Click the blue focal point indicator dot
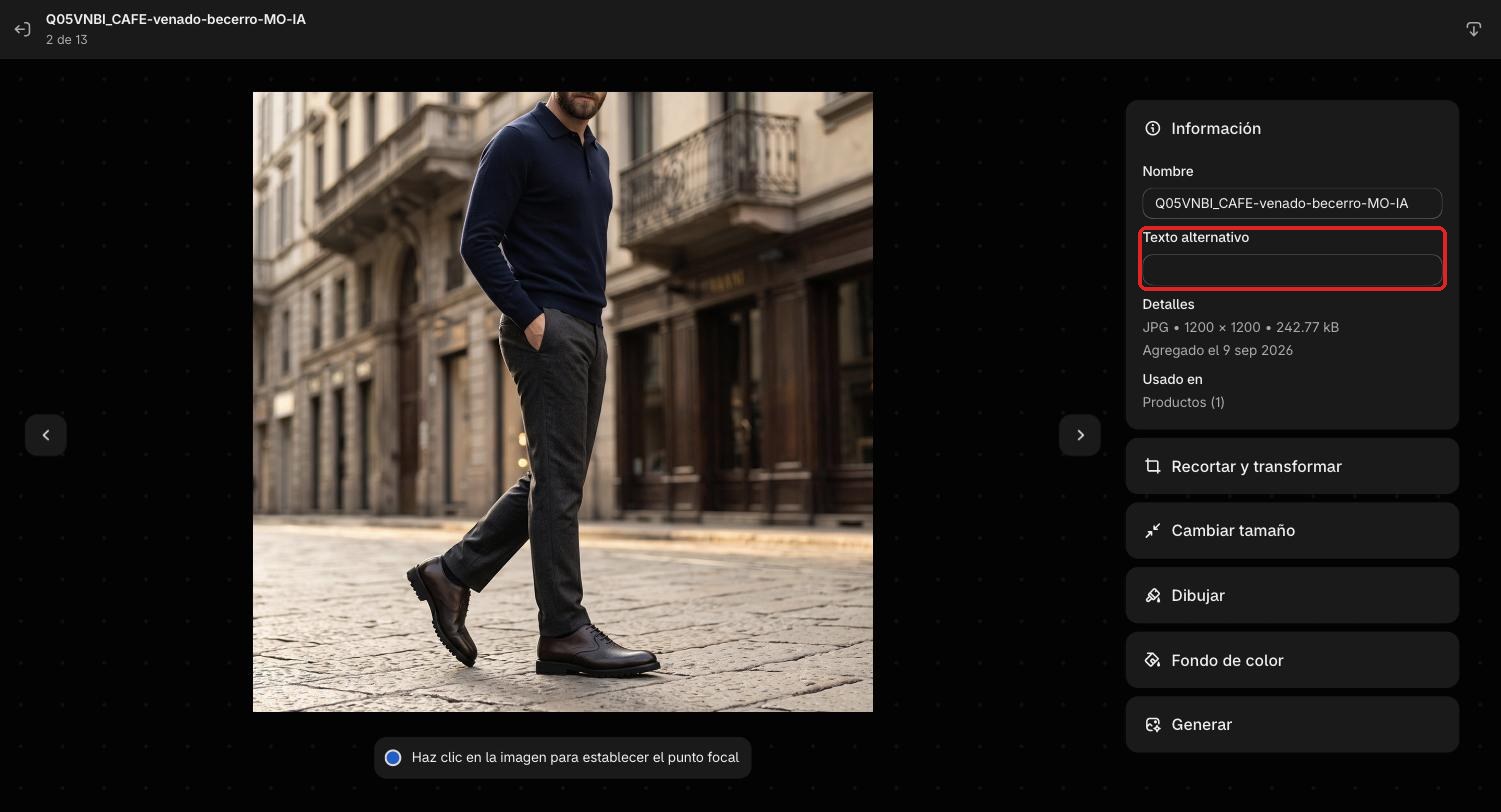The image size is (1501, 812). [393, 758]
